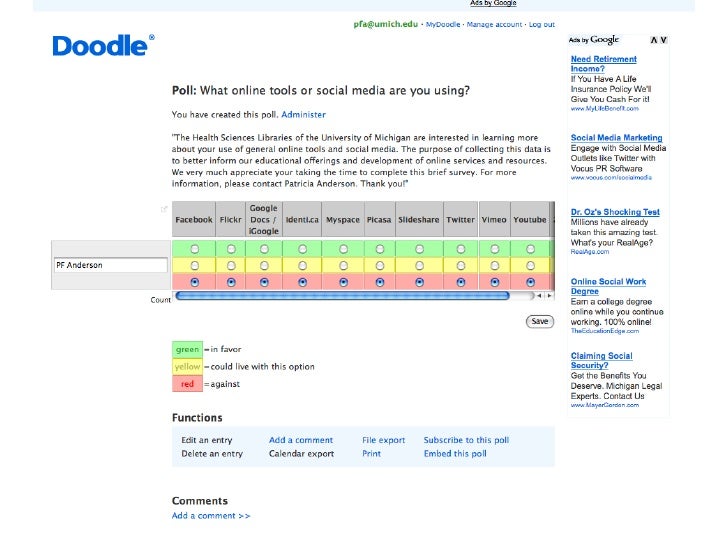Select yellow option for Facebook
Image resolution: width=728 pixels, height=546 pixels.
pos(195,266)
